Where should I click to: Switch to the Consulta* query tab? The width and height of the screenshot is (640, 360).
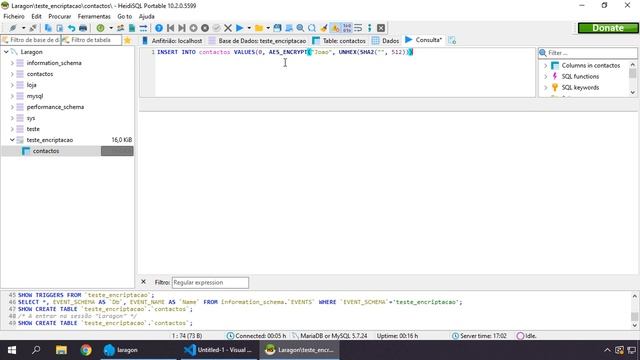[x=424, y=40]
